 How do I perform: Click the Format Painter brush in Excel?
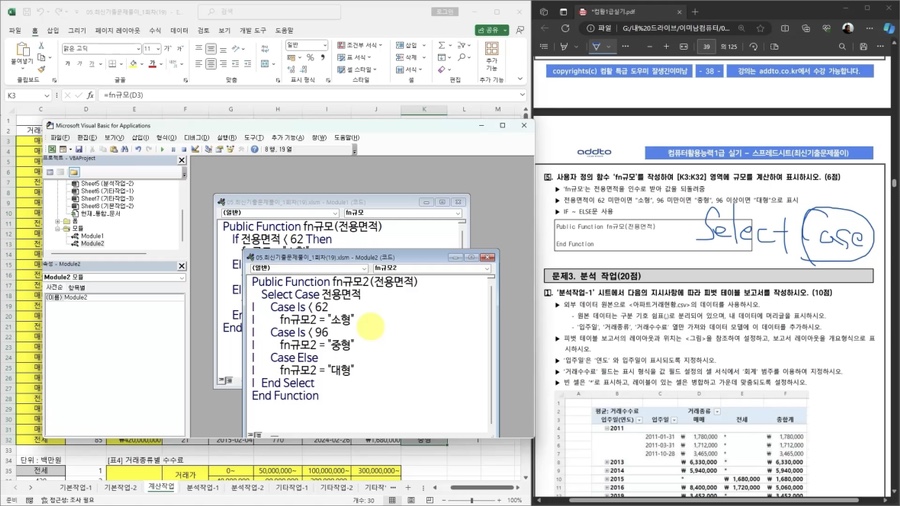[x=41, y=69]
